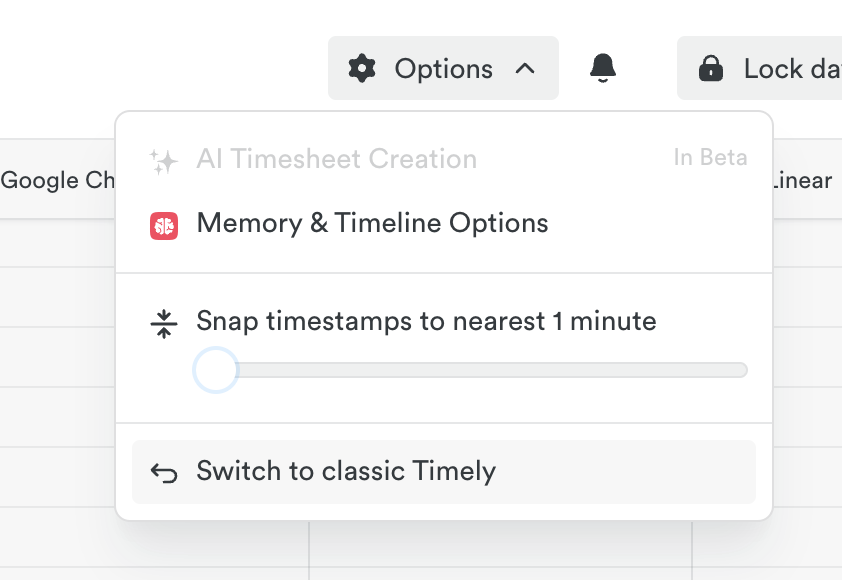
Task: Click the padlock icon on Lock day
Action: [711, 68]
